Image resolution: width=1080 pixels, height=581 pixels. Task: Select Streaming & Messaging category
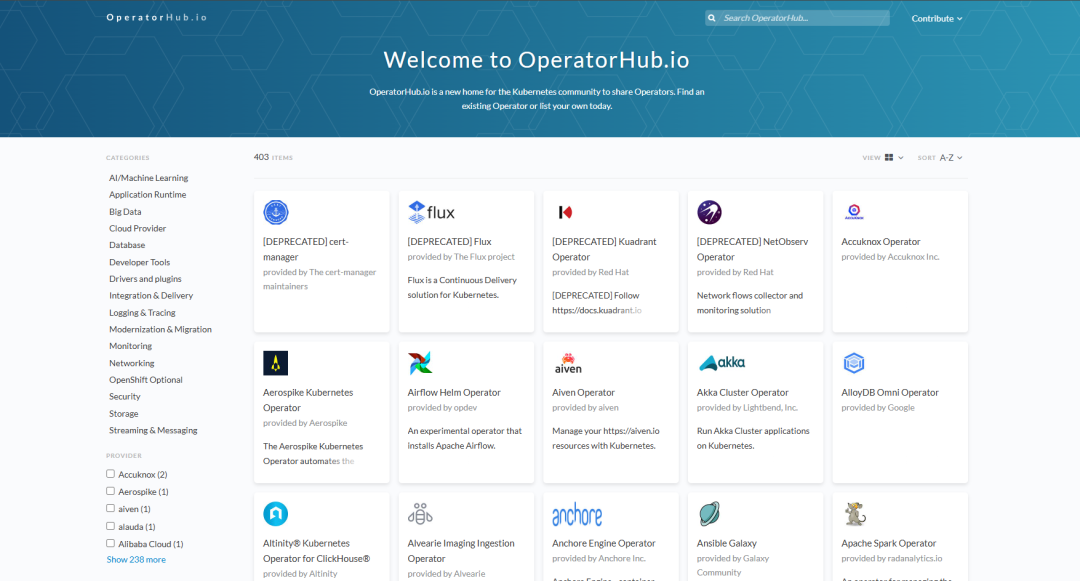tap(153, 430)
